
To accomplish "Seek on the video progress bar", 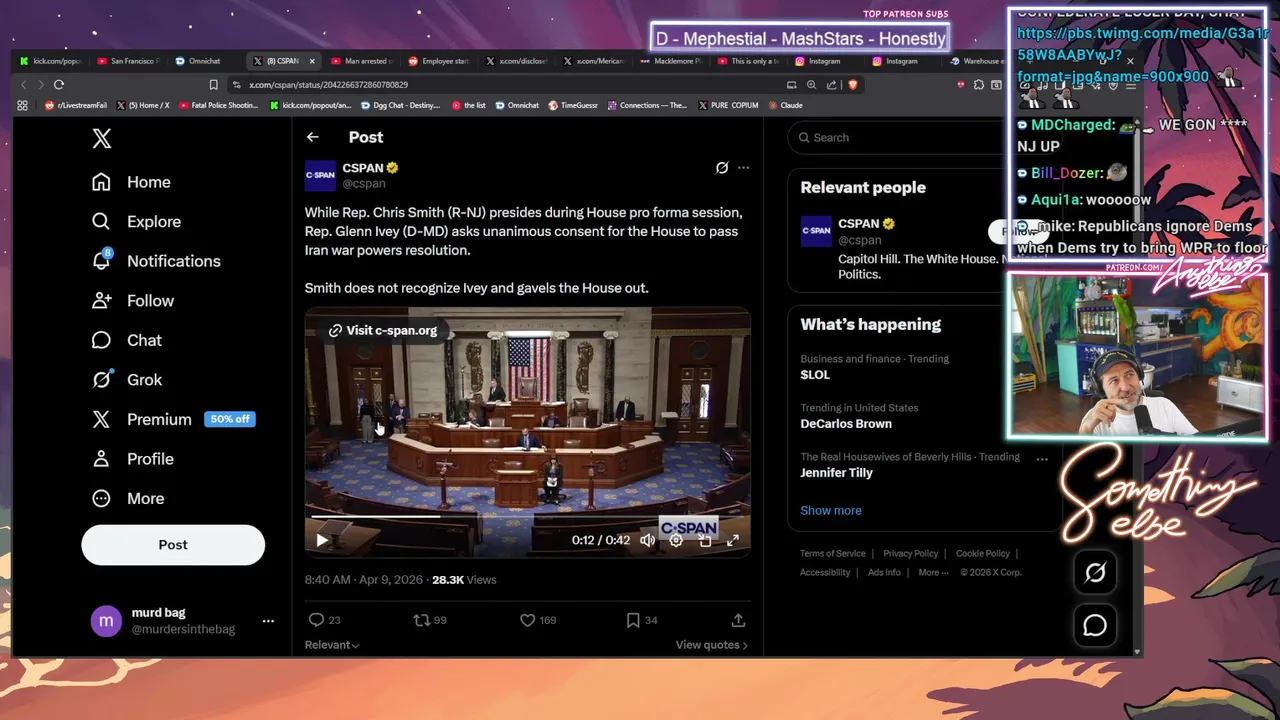I will [527, 517].
